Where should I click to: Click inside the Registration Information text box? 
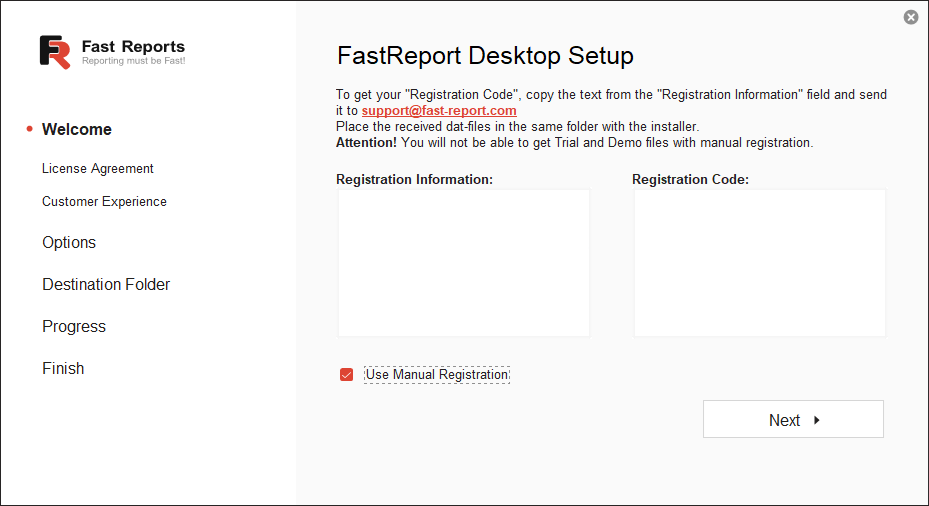[x=463, y=263]
